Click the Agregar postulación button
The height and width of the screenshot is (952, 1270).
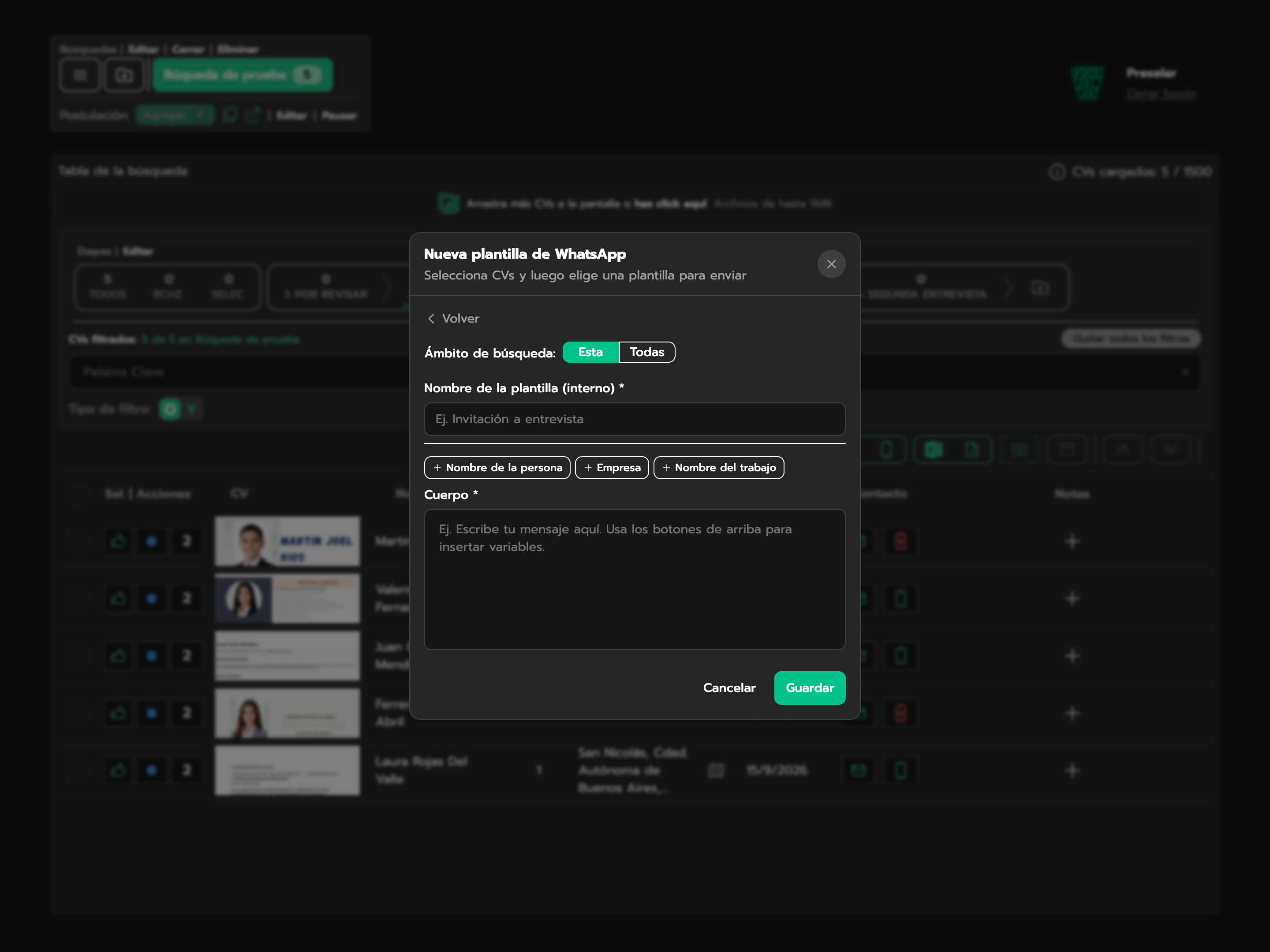pyautogui.click(x=175, y=115)
